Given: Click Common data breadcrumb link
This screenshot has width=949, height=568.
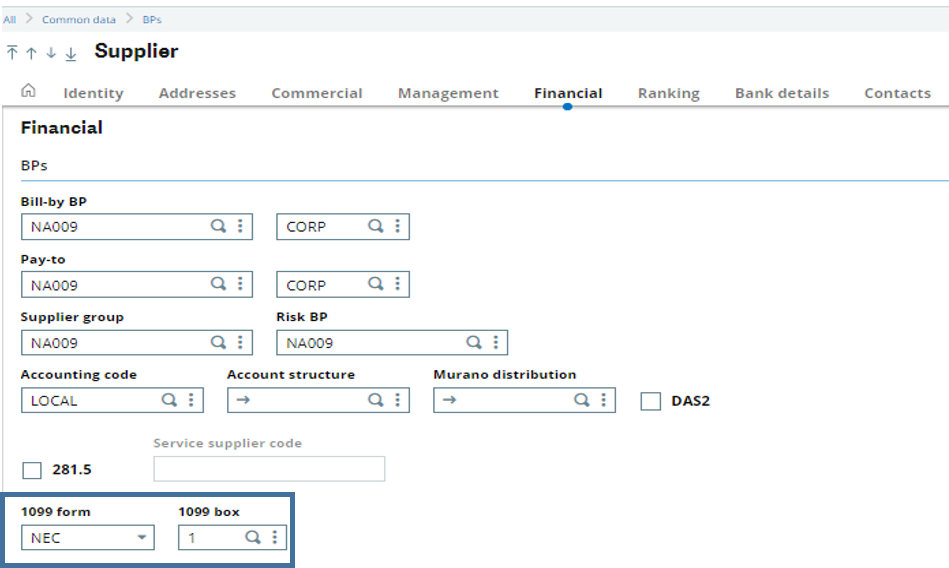Looking at the screenshot, I should [x=79, y=20].
